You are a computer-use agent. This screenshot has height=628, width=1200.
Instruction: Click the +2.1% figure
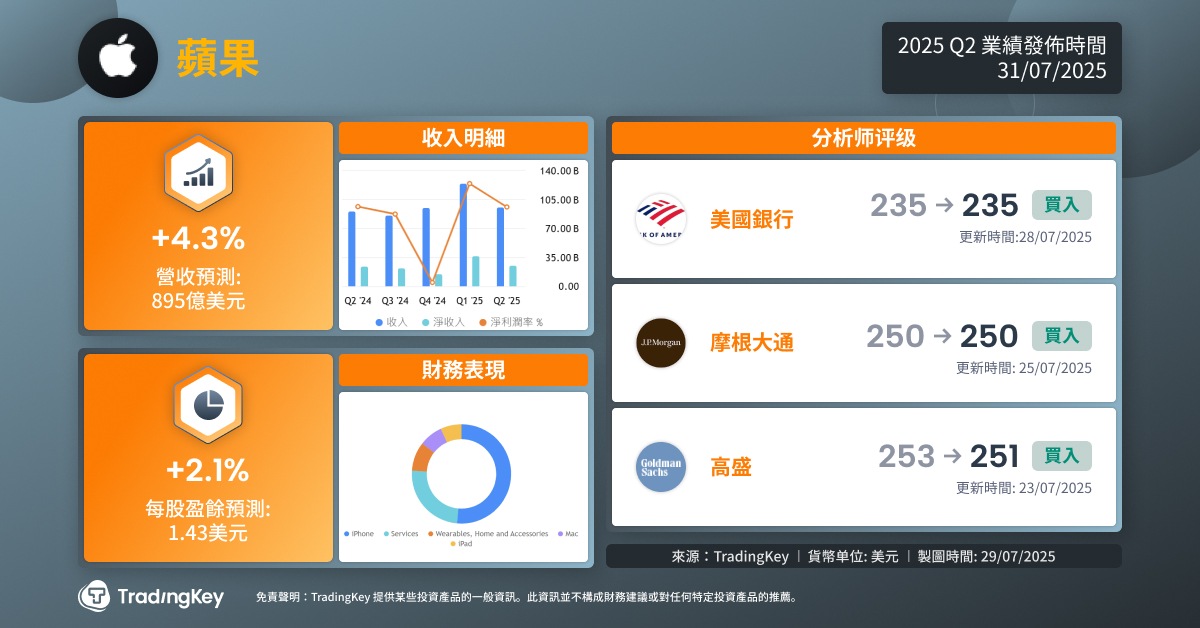pyautogui.click(x=208, y=469)
